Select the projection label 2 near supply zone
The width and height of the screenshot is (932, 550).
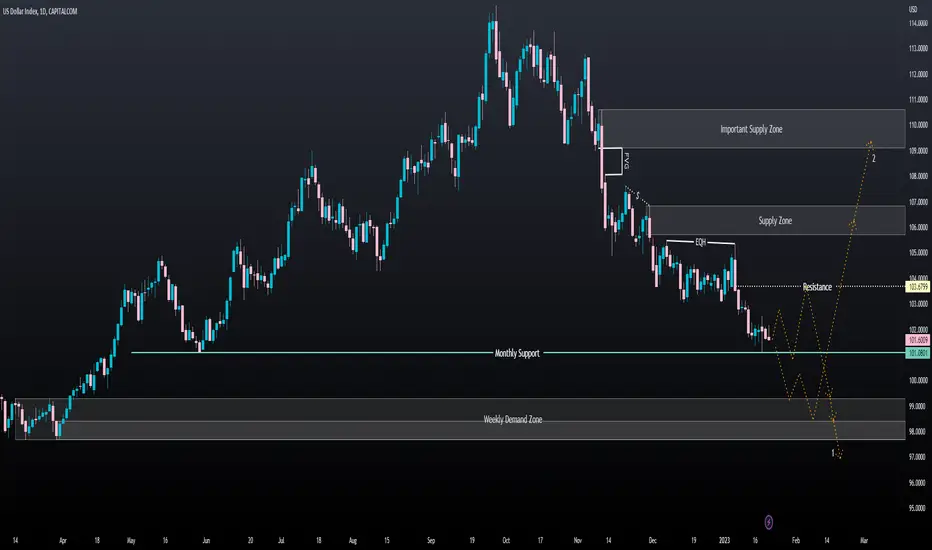point(874,158)
